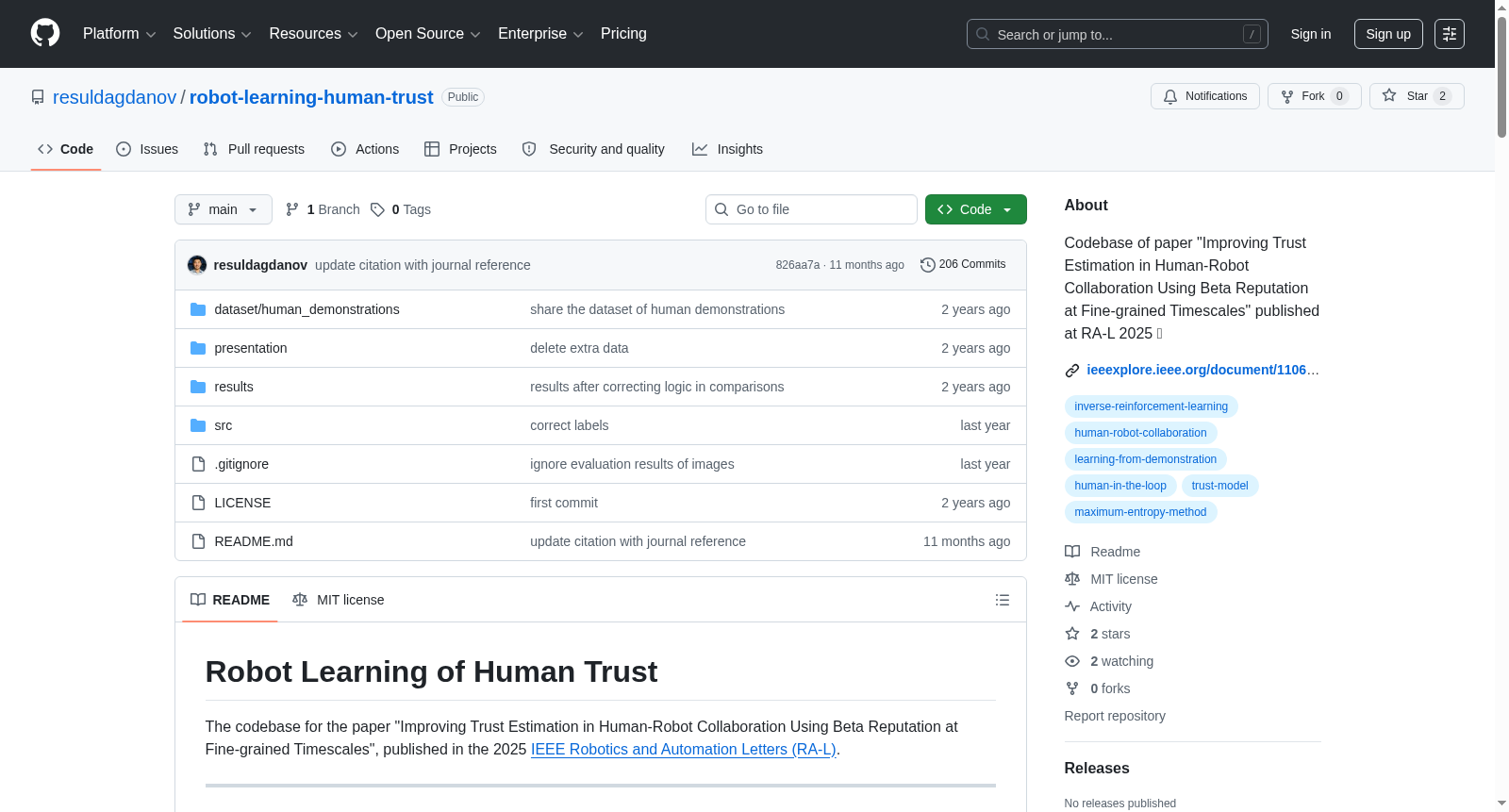The width and height of the screenshot is (1509, 812).
Task: Expand the Solutions menu
Action: (212, 34)
